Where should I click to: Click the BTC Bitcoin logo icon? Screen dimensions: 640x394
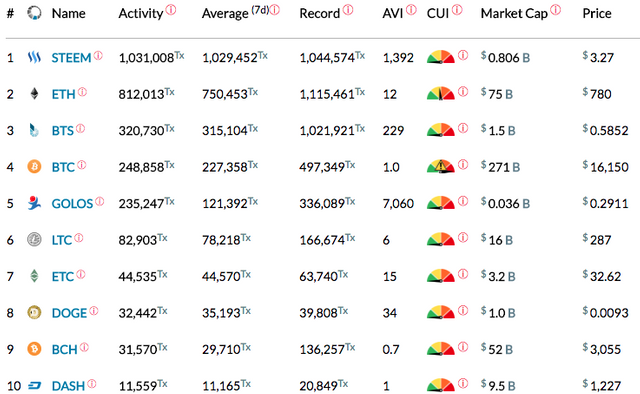(34, 167)
